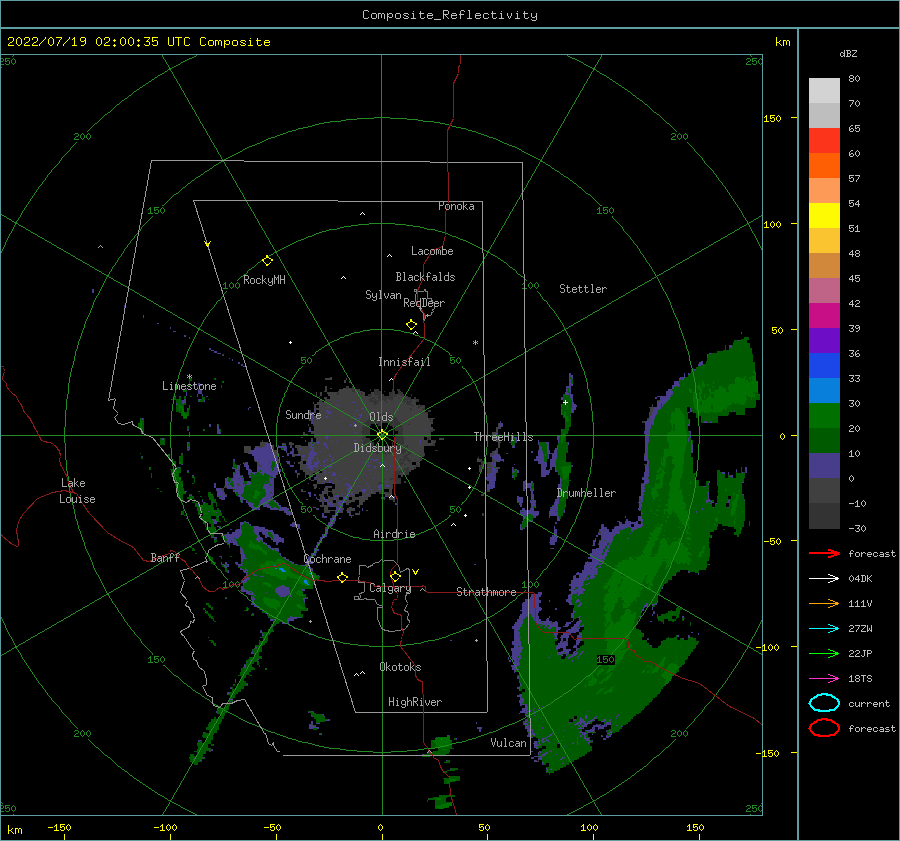Click the Calgary city label
This screenshot has width=900, height=841.
[390, 588]
